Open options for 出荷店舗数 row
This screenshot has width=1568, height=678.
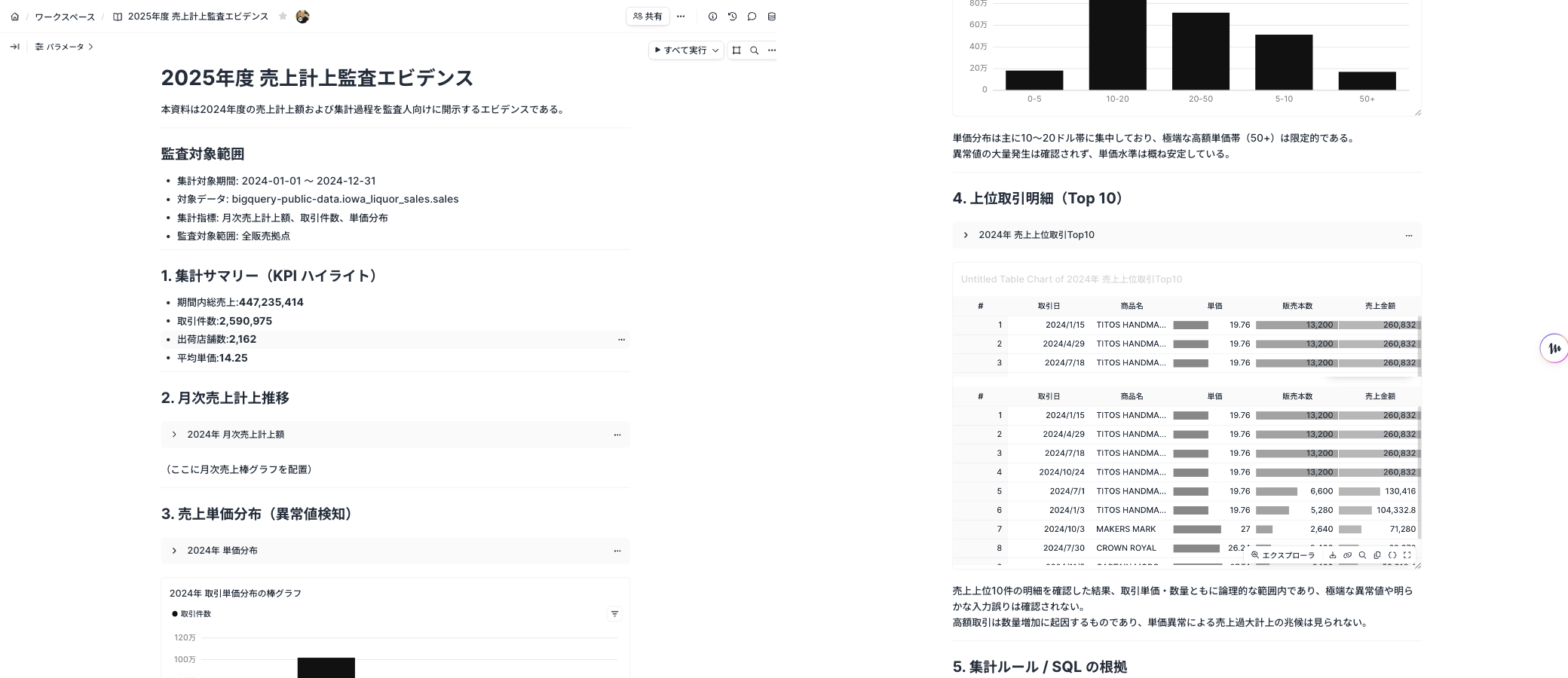coord(621,340)
